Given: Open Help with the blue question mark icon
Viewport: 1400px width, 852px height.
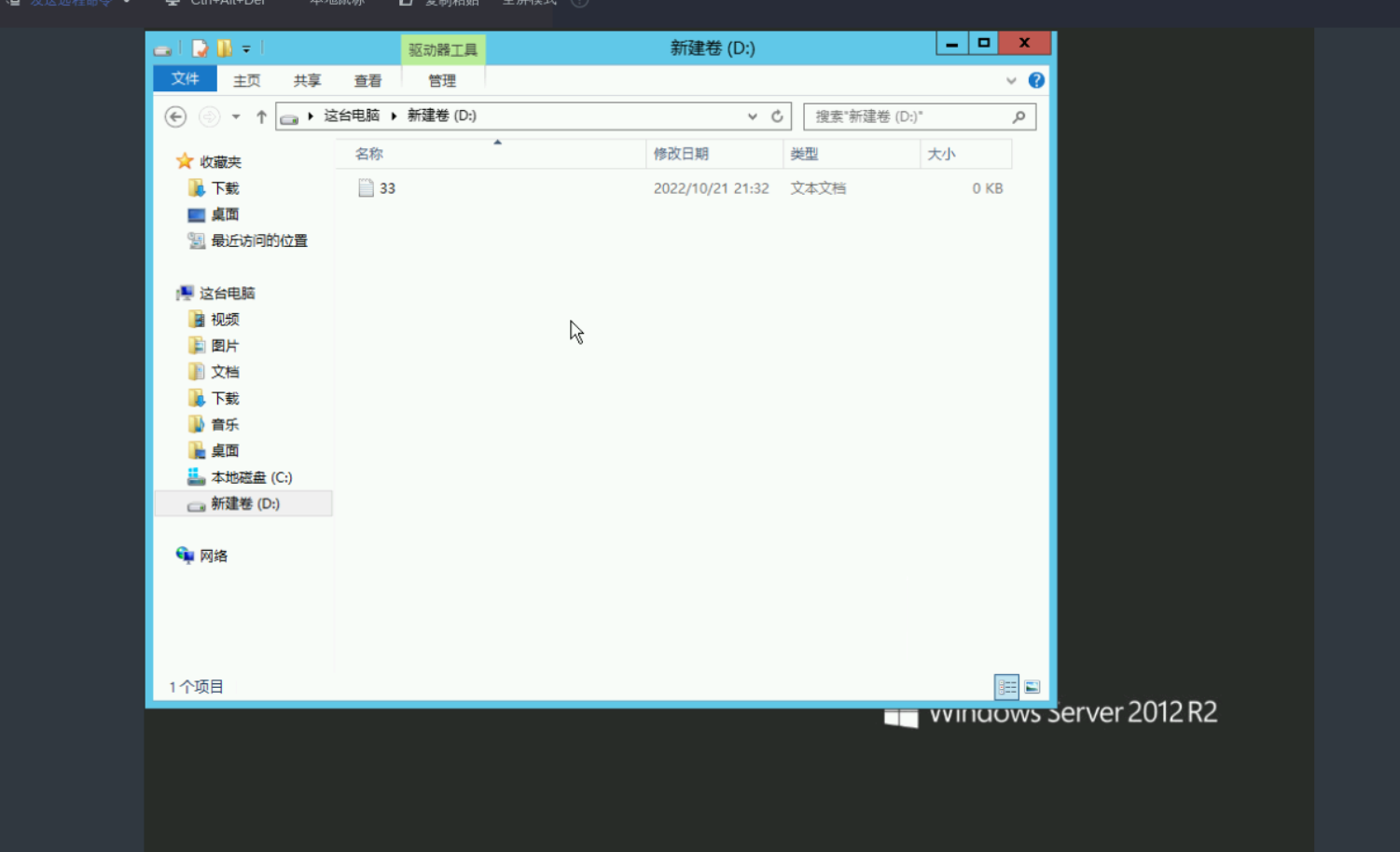Looking at the screenshot, I should point(1036,80).
